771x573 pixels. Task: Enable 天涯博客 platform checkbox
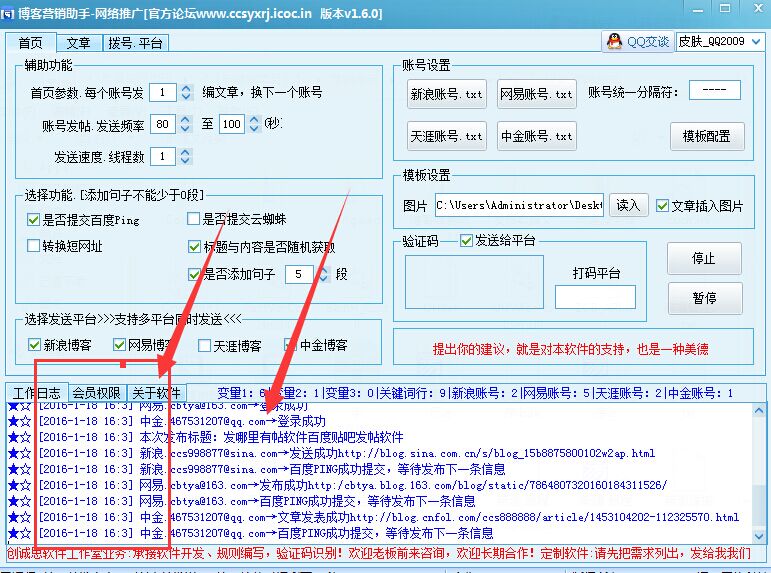pyautogui.click(x=204, y=346)
